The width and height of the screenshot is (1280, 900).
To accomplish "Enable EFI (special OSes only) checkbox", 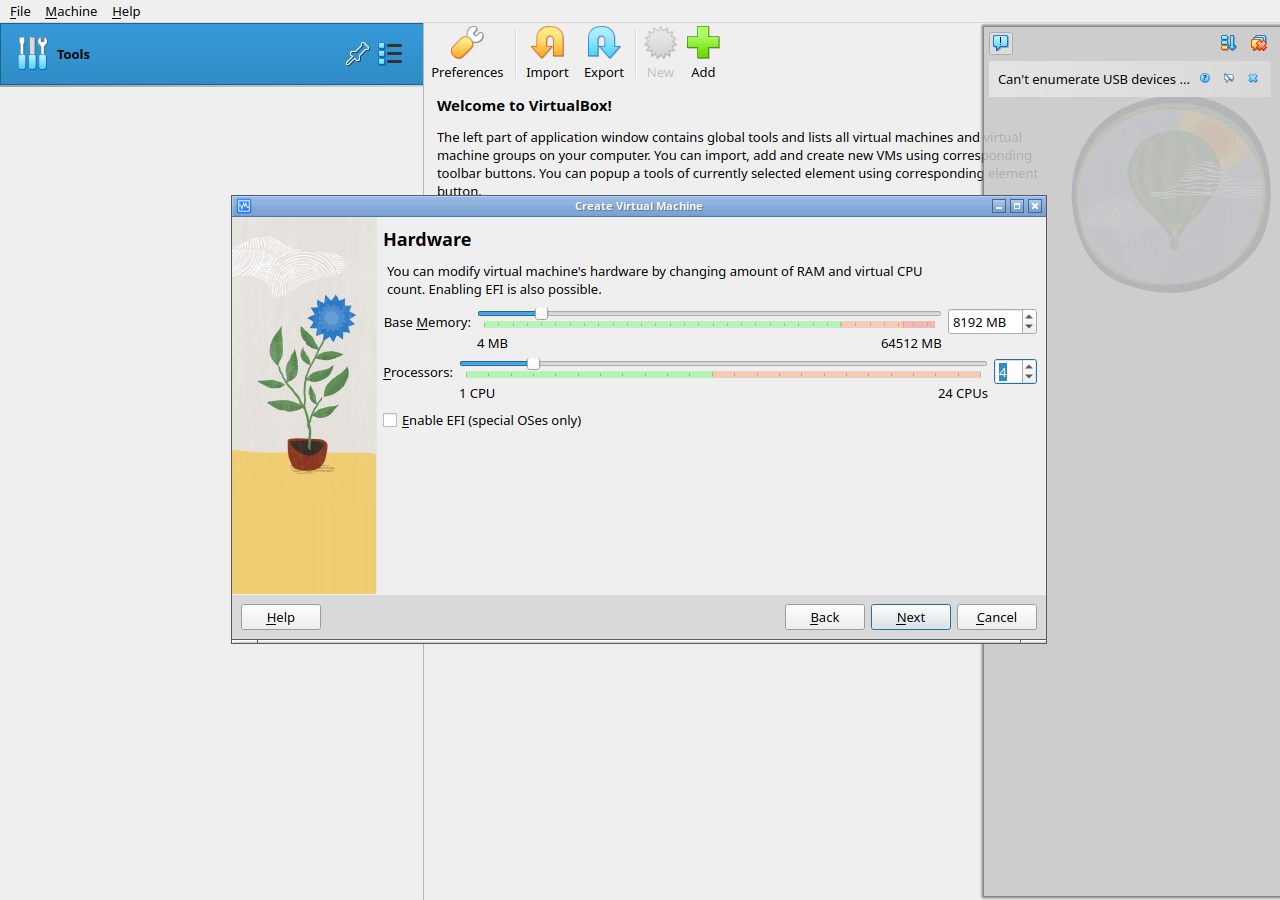I will [390, 421].
